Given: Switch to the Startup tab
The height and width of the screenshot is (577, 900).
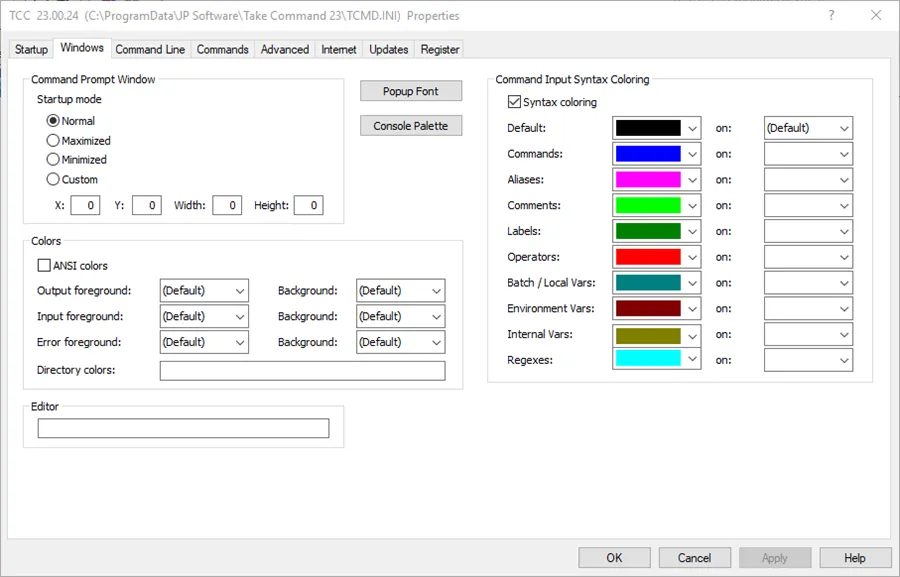Looking at the screenshot, I should 30,49.
